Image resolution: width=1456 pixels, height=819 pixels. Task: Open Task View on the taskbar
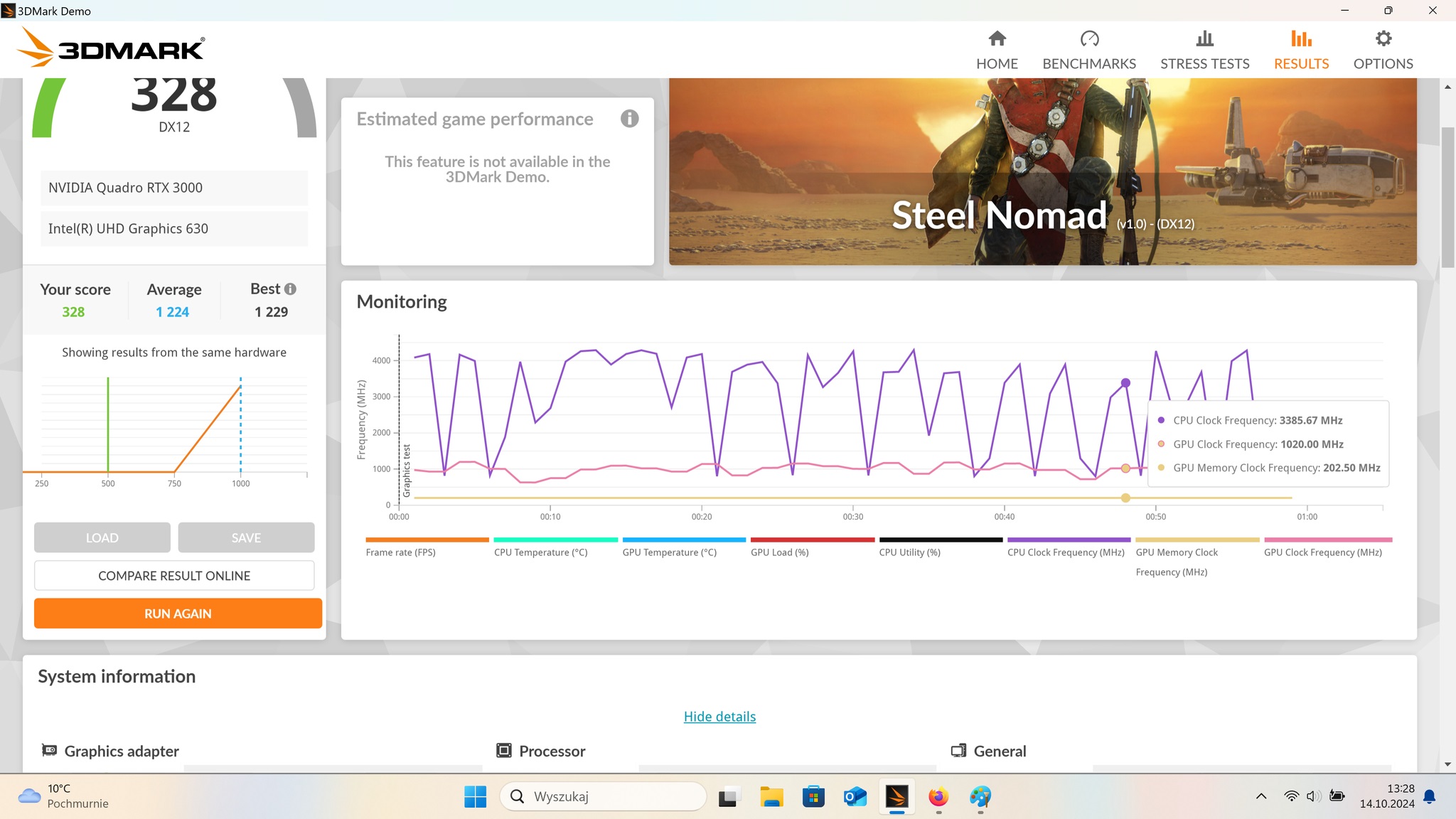(x=729, y=796)
